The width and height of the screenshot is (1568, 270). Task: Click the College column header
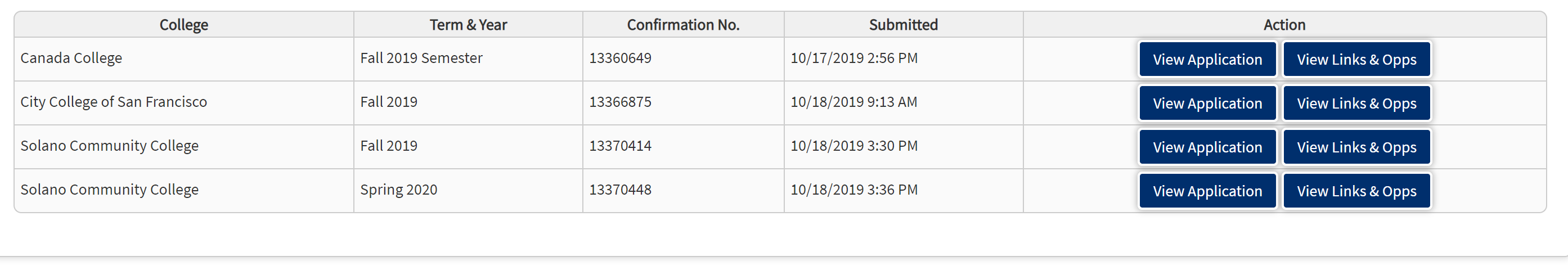pyautogui.click(x=184, y=25)
